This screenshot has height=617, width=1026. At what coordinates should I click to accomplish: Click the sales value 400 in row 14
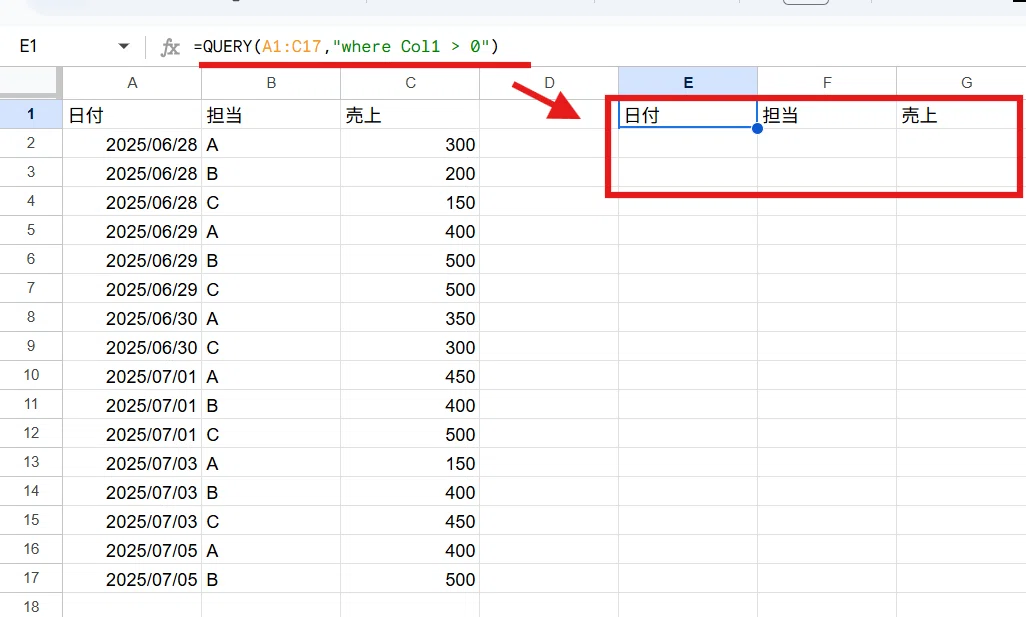tap(410, 492)
